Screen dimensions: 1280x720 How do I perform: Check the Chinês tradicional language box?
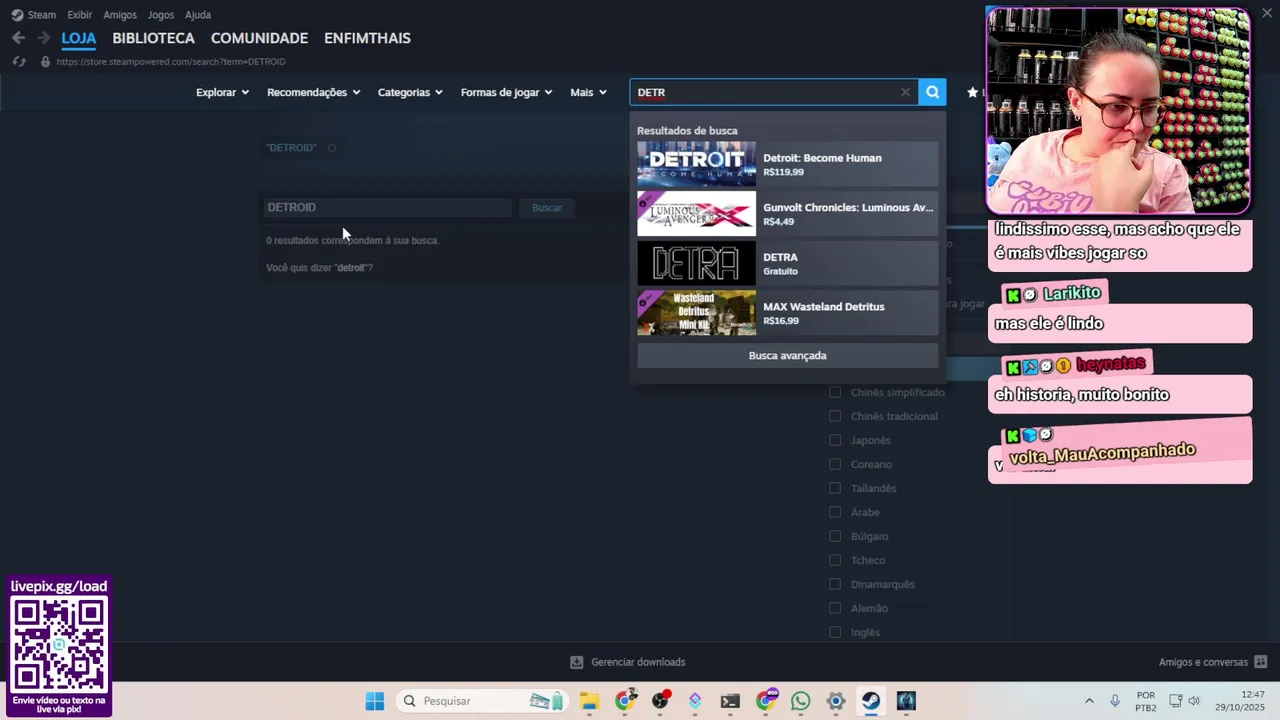click(x=835, y=416)
